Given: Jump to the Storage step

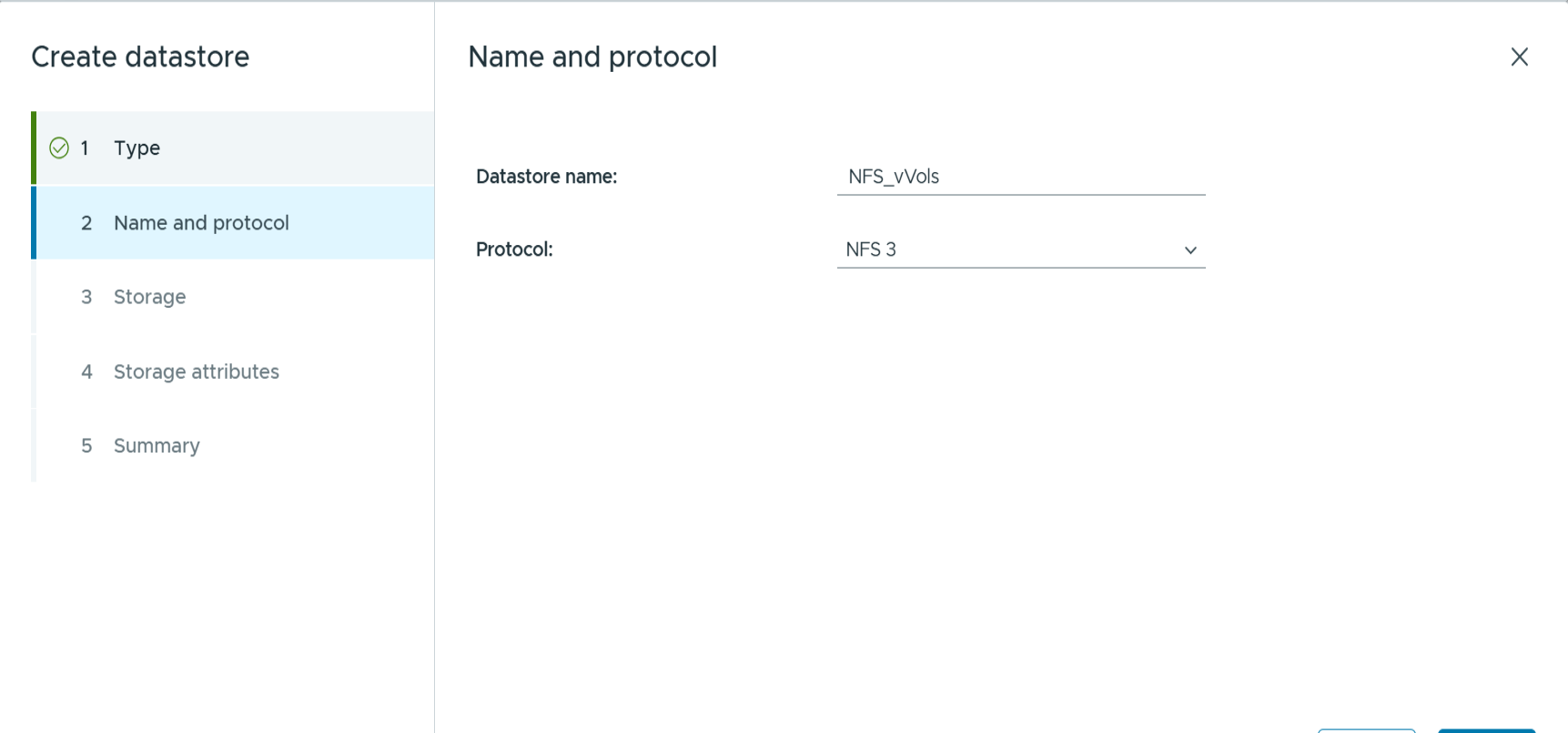Looking at the screenshot, I should [x=149, y=297].
